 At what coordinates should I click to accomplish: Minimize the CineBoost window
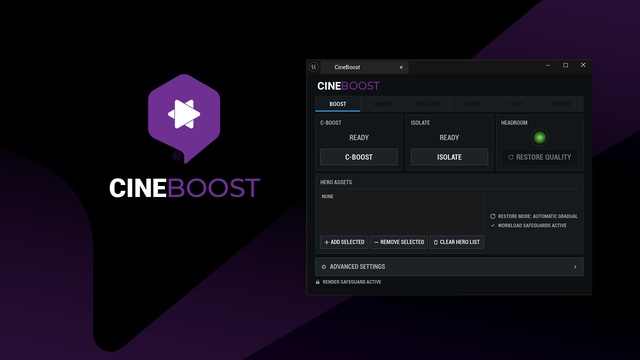548,65
